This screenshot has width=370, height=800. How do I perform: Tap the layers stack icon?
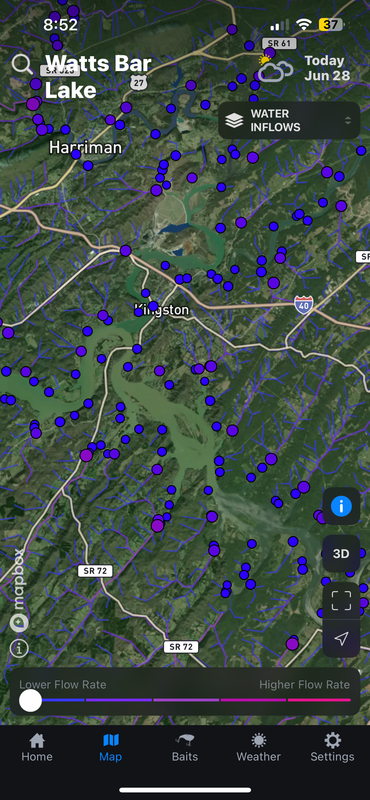234,120
